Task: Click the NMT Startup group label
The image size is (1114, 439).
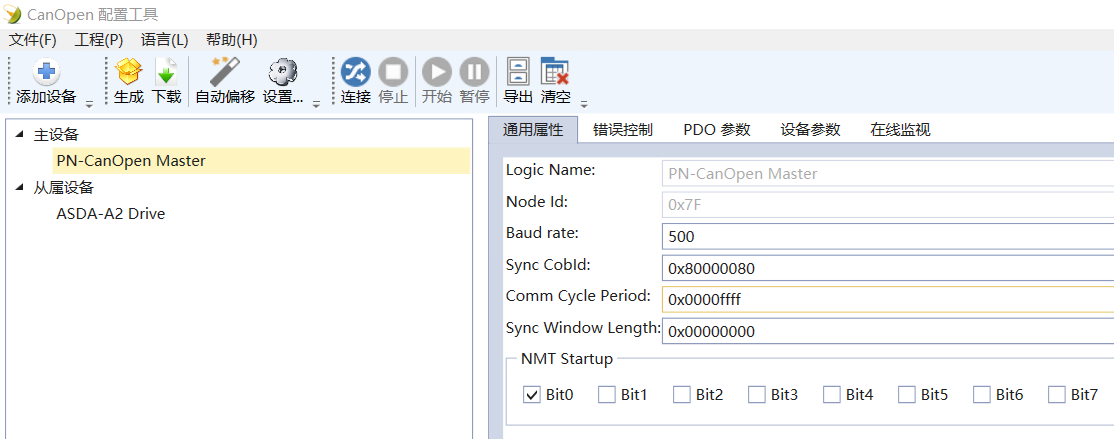Action: click(x=566, y=359)
